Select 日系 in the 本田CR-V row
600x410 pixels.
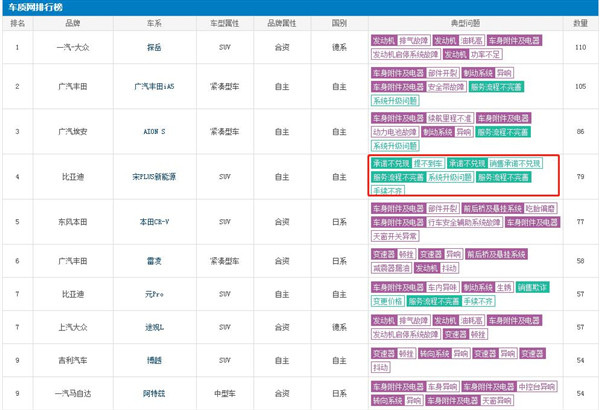tap(339, 222)
